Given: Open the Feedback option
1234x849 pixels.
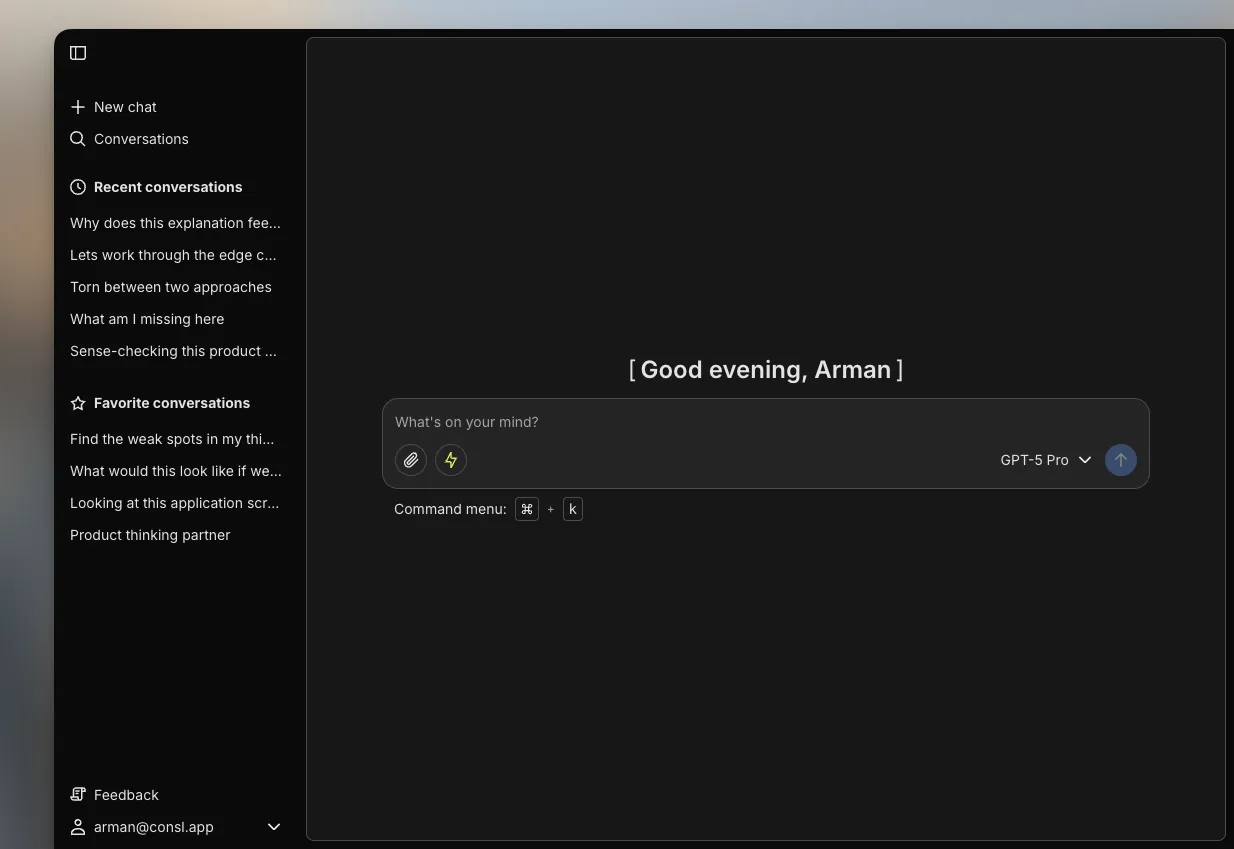Looking at the screenshot, I should (125, 794).
